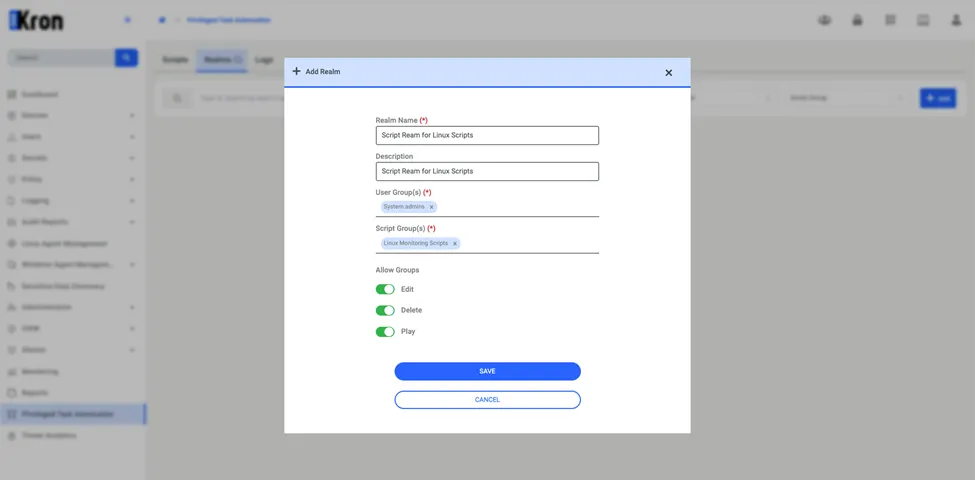The width and height of the screenshot is (975, 480).
Task: Switch to the Realms tab
Action: pos(222,60)
